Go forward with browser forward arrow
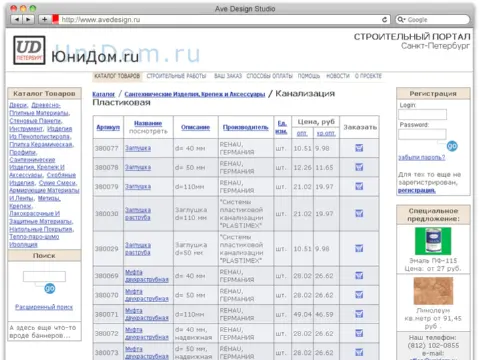This screenshot has height=360, width=480. [28, 20]
